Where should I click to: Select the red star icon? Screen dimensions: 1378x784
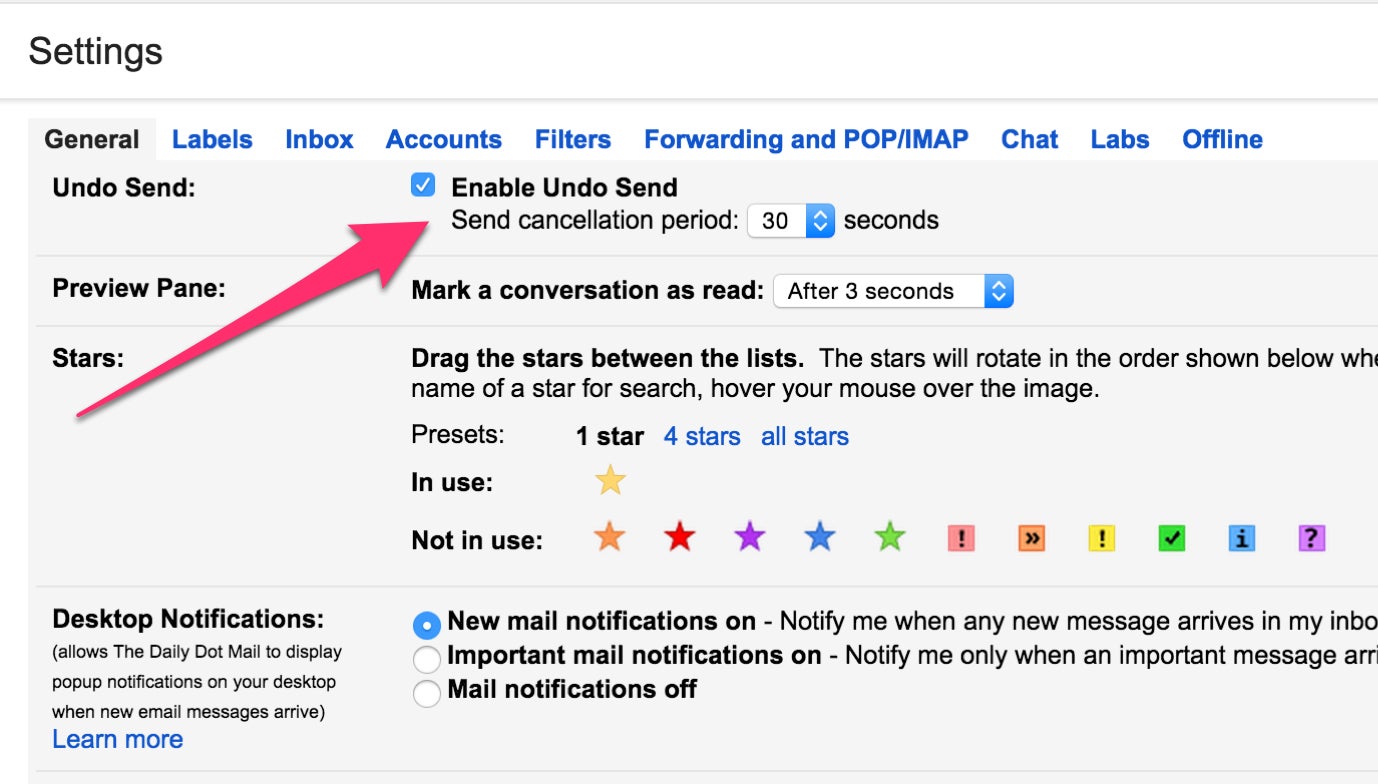pyautogui.click(x=679, y=539)
